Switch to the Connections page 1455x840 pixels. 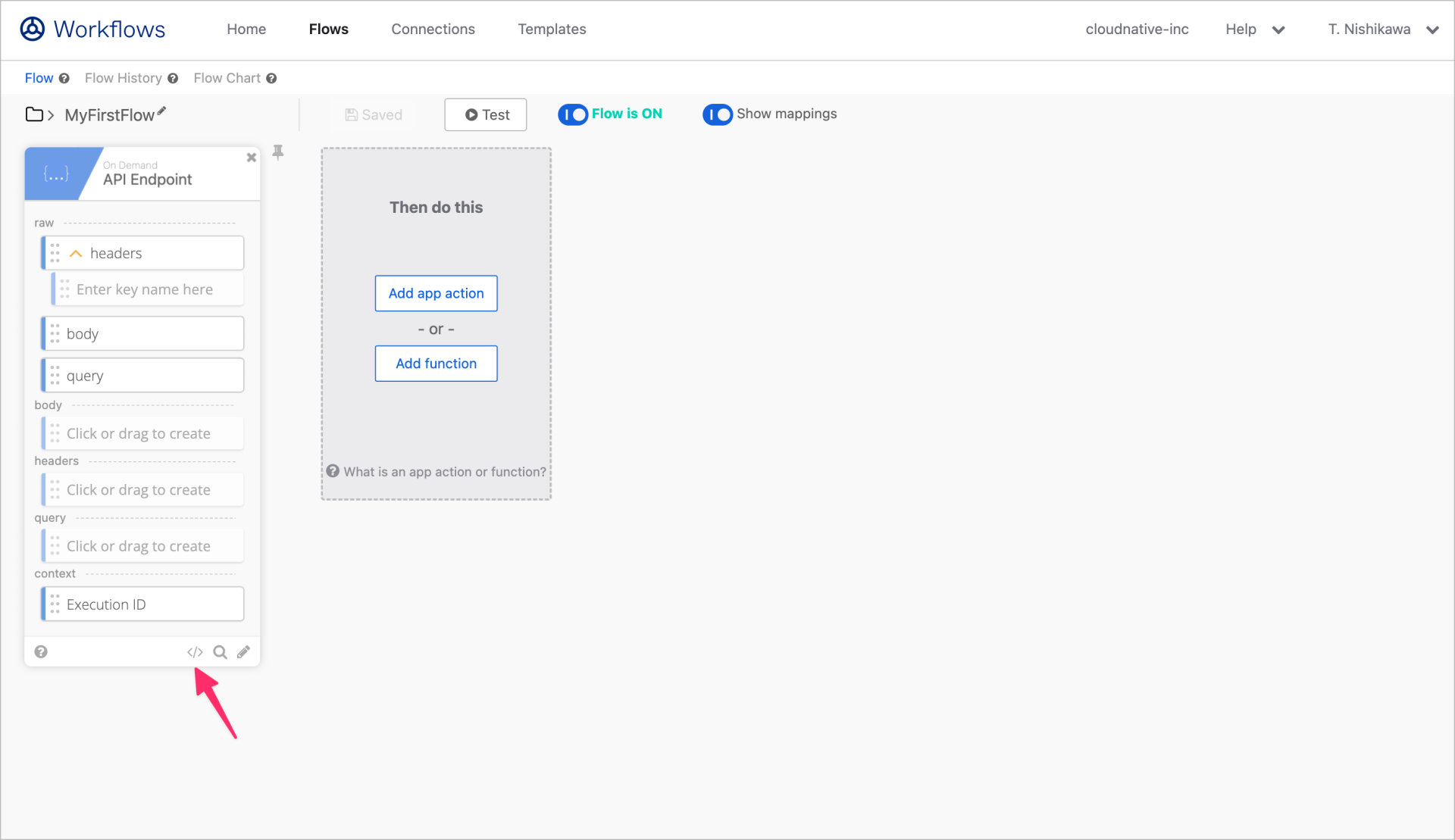point(433,30)
